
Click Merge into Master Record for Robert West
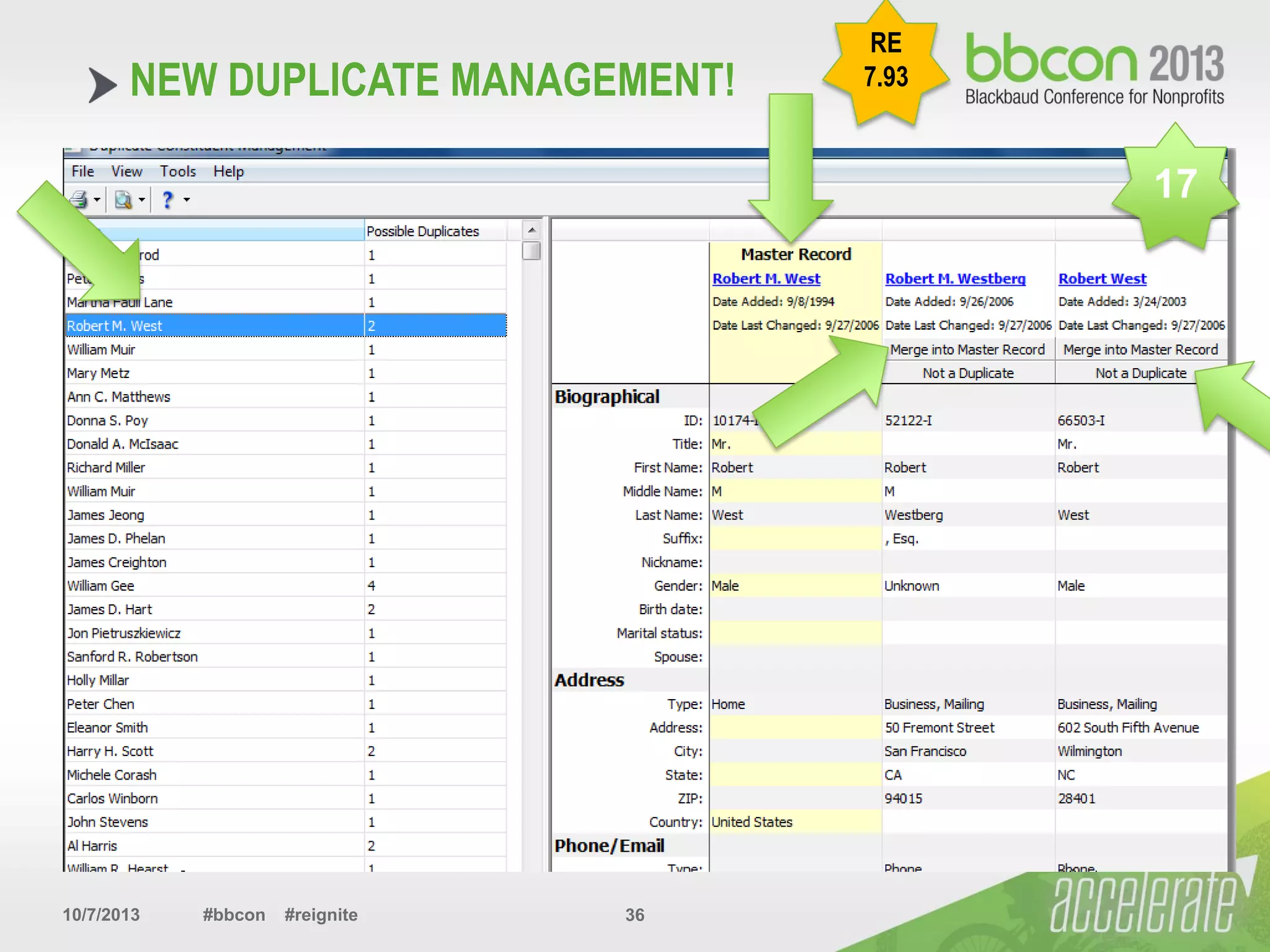tap(1141, 350)
